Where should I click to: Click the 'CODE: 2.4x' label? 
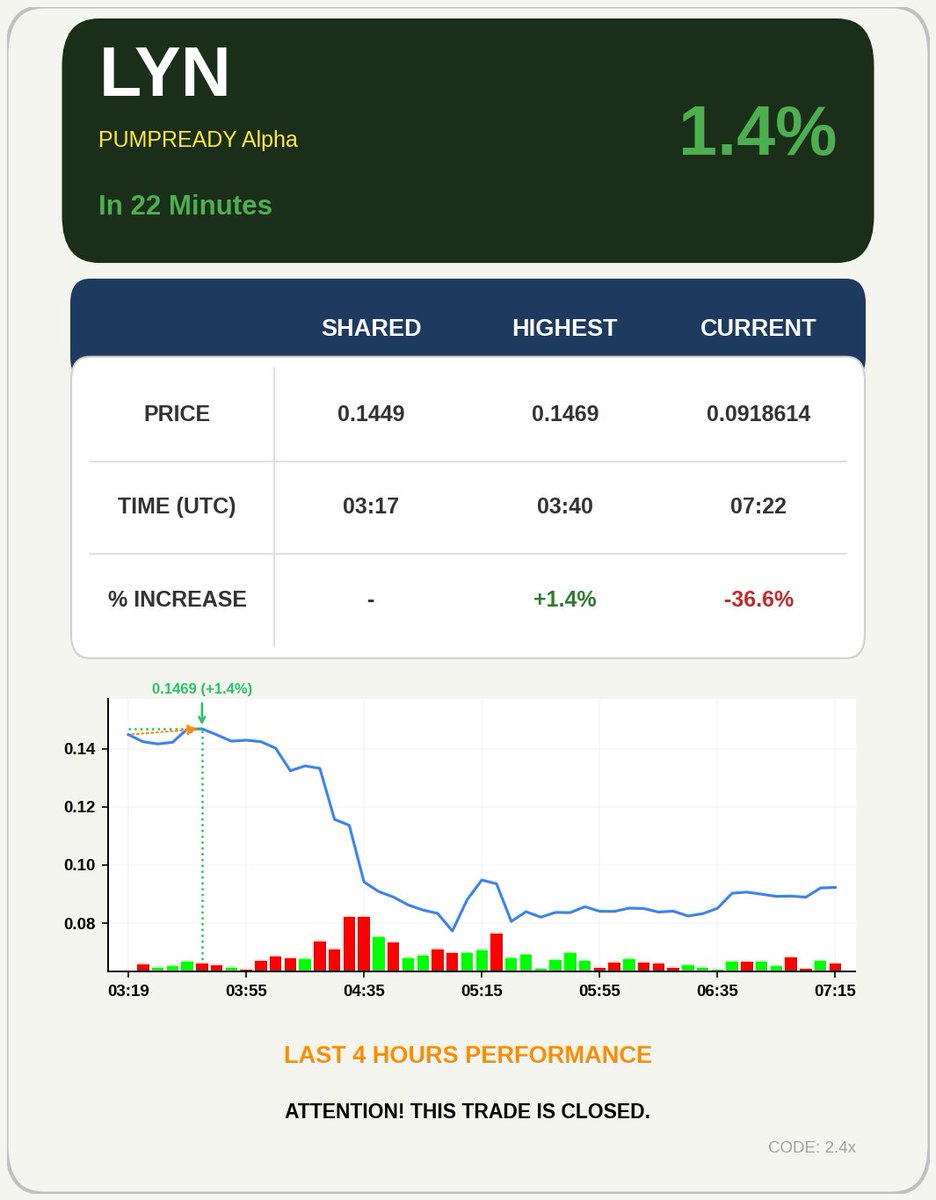click(x=812, y=1147)
